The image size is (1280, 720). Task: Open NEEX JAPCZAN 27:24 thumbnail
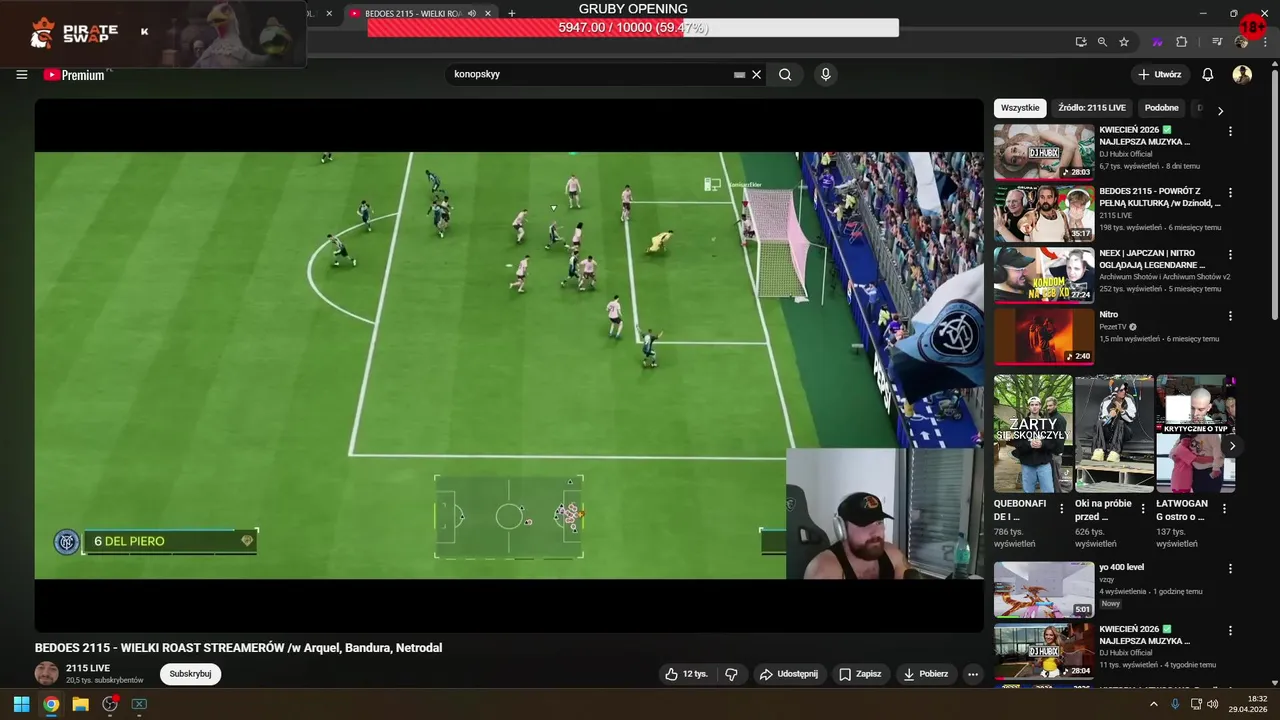pyautogui.click(x=1044, y=275)
